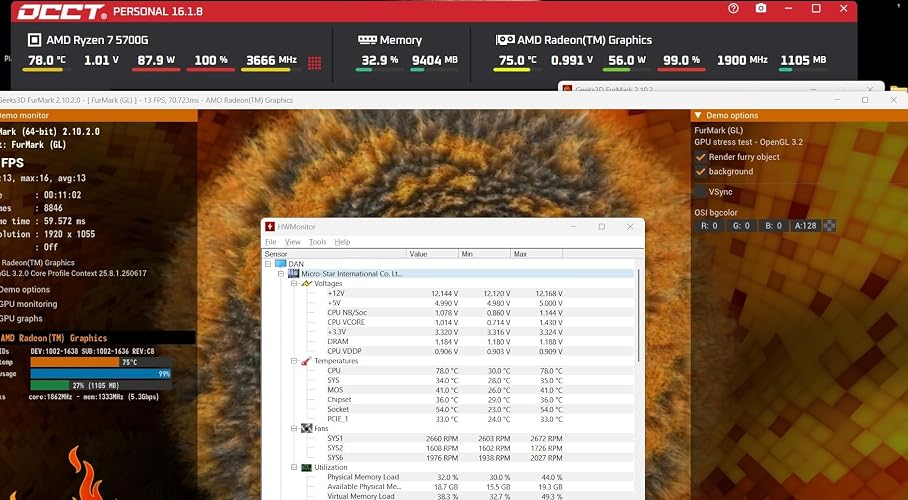Click the G: 0 bgcolor field
908x500 pixels.
pyautogui.click(x=741, y=226)
